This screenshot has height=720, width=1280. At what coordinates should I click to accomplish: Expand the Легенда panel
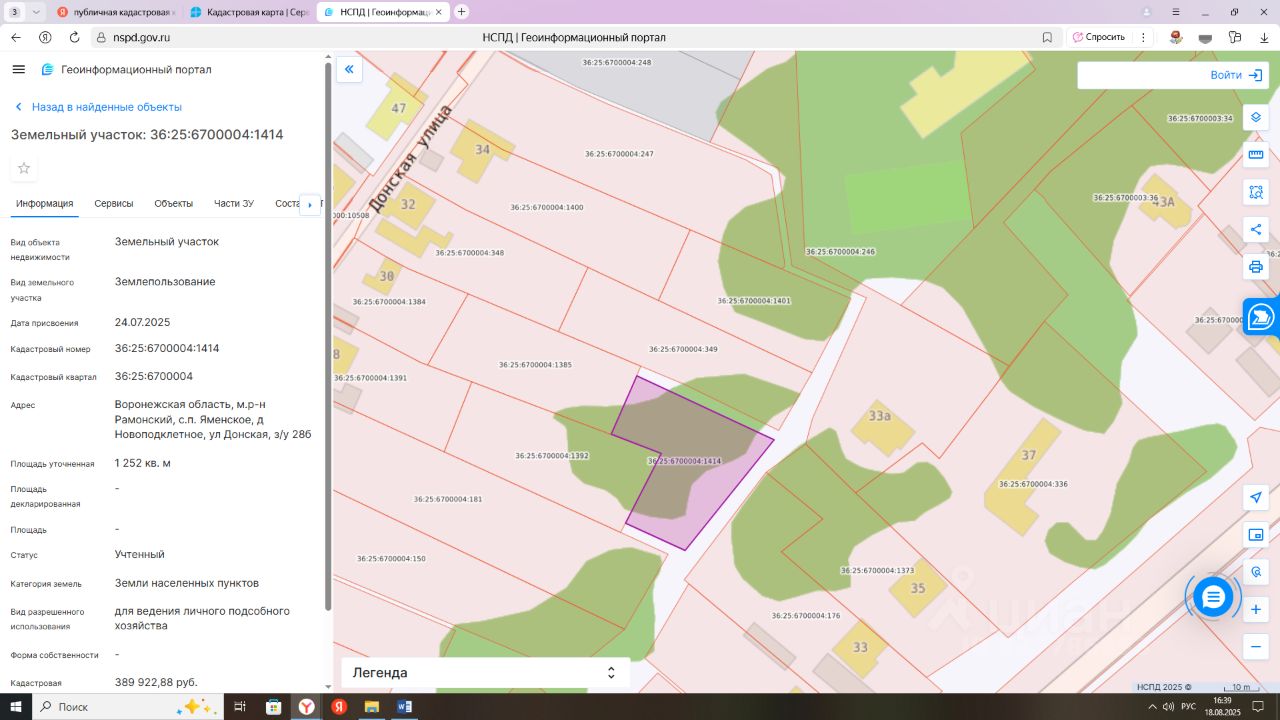coord(485,673)
